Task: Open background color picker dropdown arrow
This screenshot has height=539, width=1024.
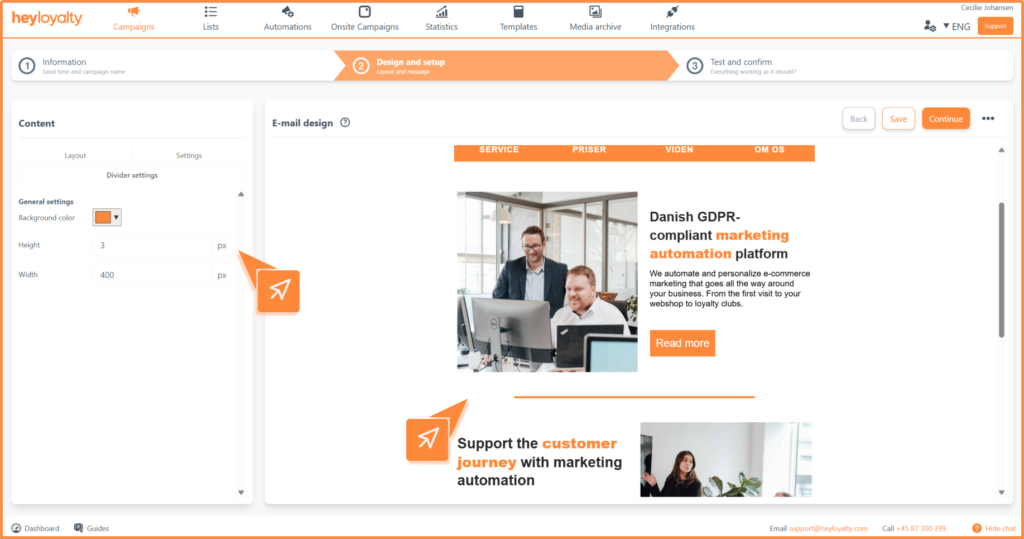Action: [116, 217]
